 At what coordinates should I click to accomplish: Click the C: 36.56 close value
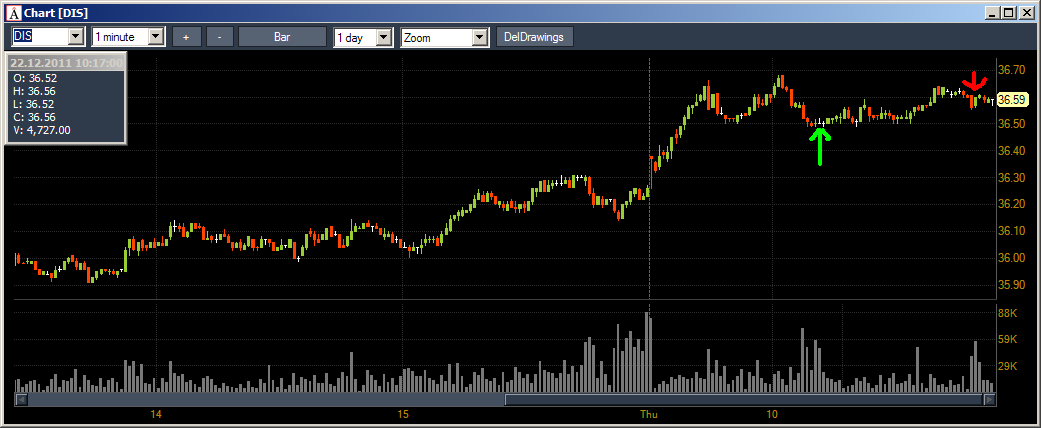(x=35, y=117)
